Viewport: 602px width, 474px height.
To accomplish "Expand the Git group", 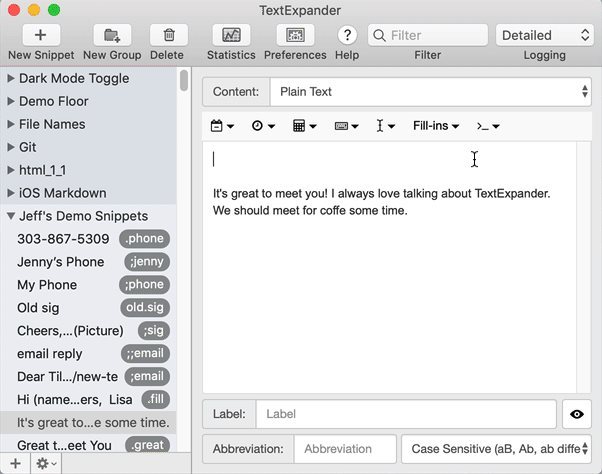I will [x=11, y=147].
